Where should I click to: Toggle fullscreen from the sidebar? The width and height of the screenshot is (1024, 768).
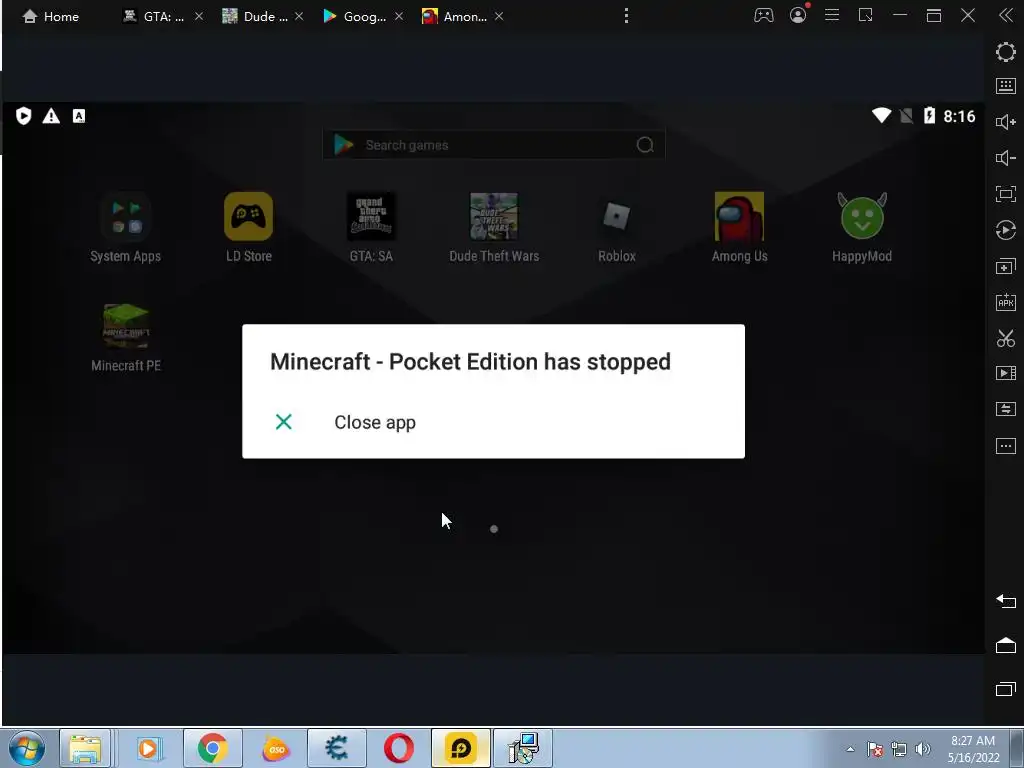click(1006, 193)
